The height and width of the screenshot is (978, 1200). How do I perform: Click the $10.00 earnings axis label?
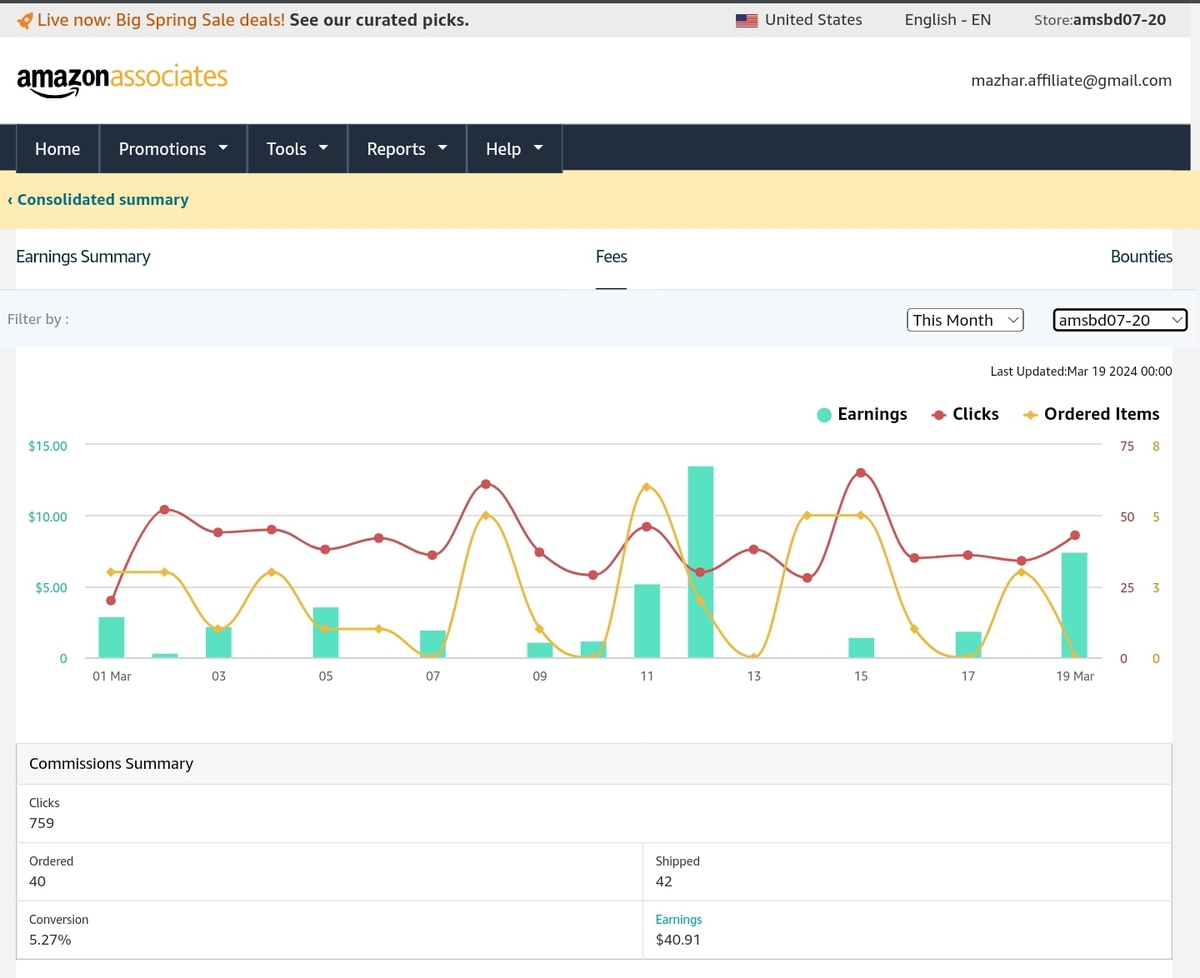tap(48, 517)
